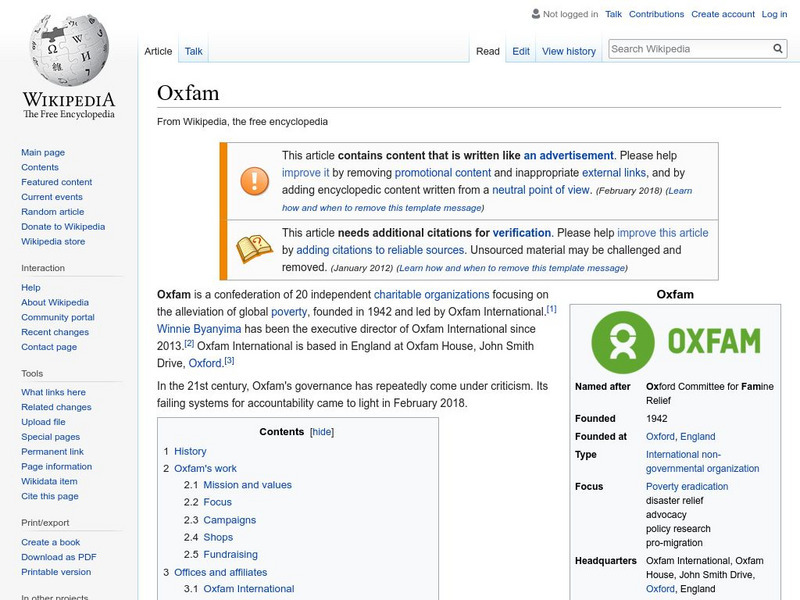Open the Wikipedia store link
The height and width of the screenshot is (600, 800).
53,241
